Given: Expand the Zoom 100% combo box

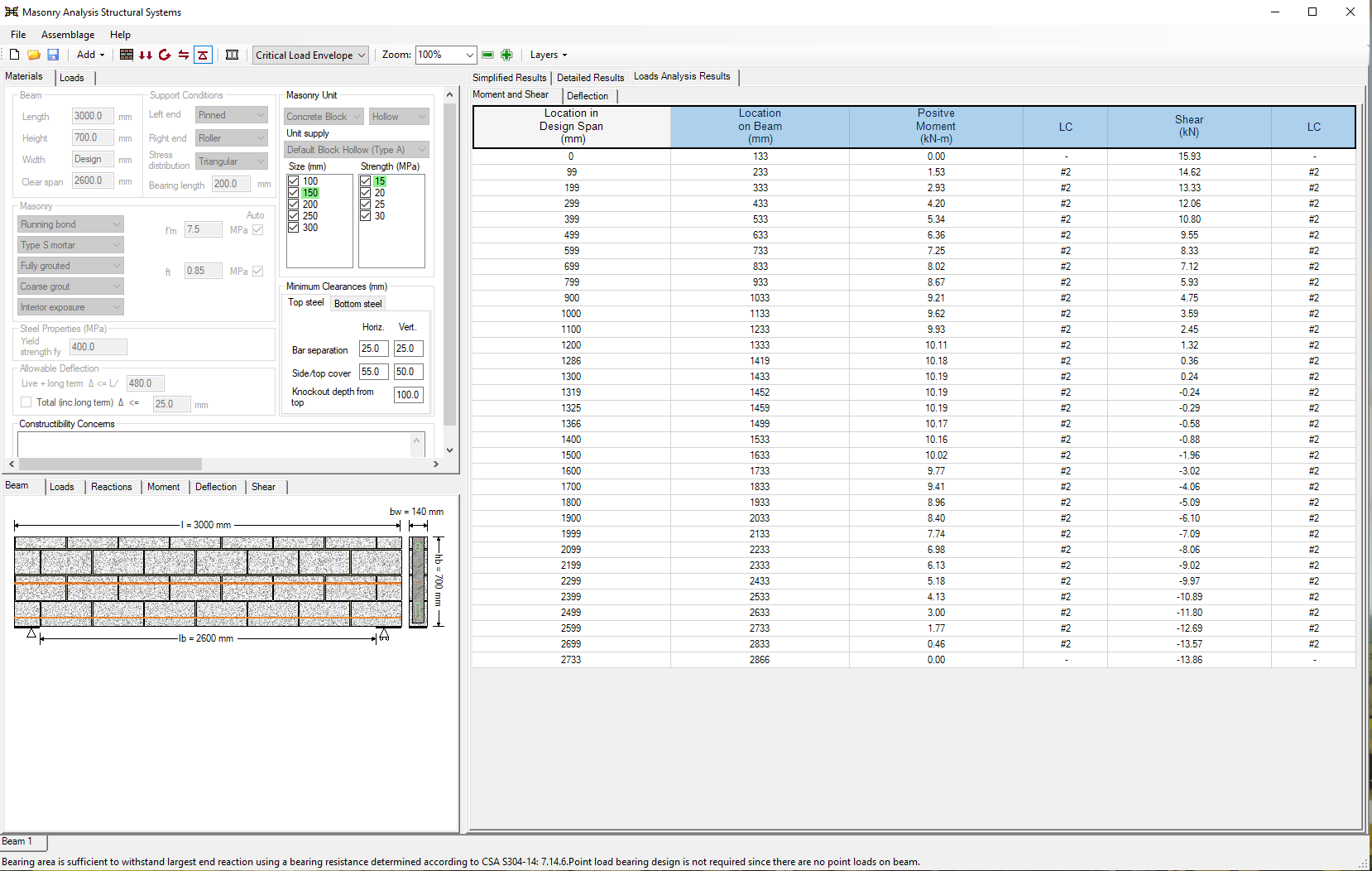Looking at the screenshot, I should [445, 55].
